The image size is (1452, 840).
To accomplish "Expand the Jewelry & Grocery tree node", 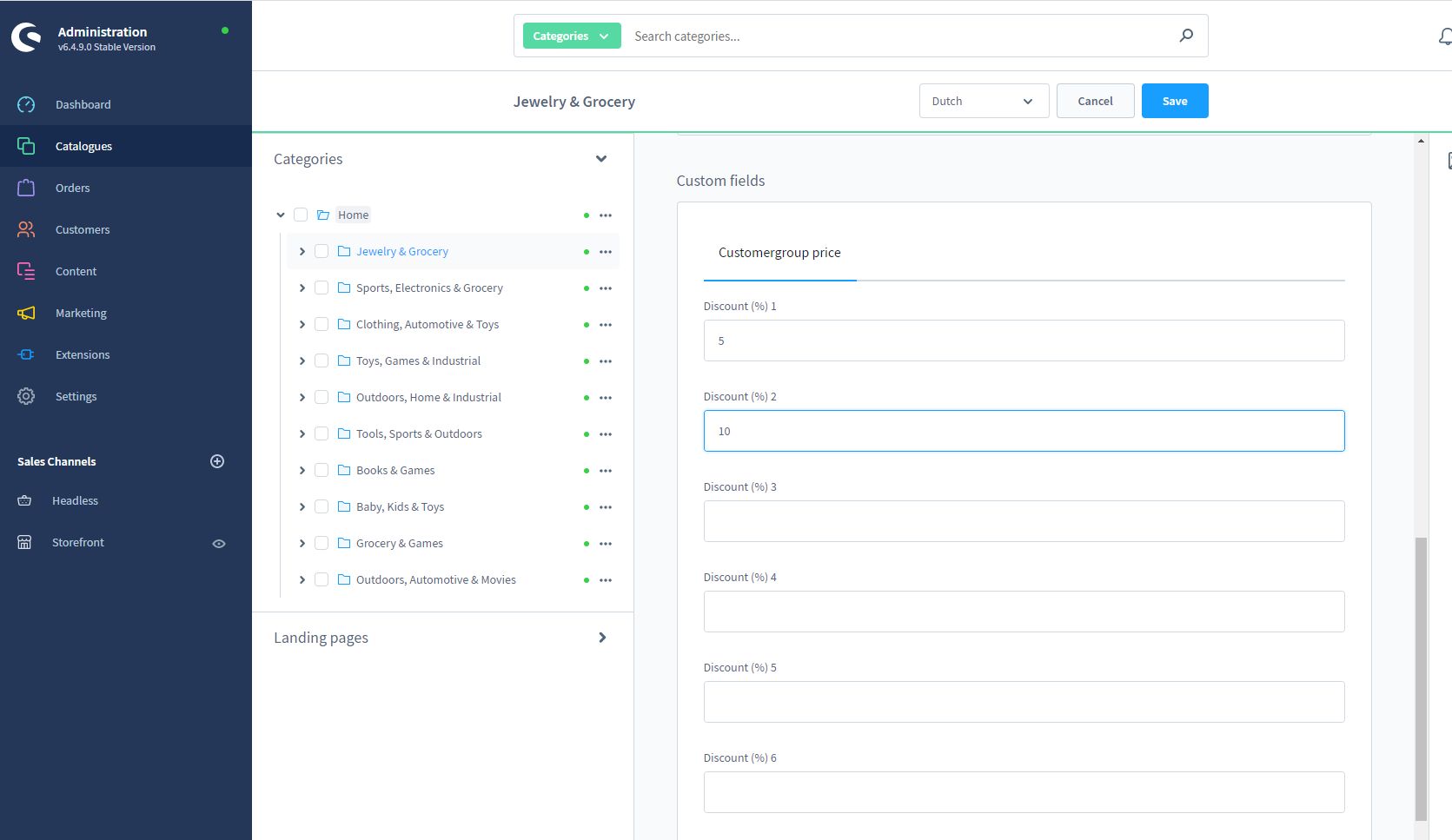I will click(x=302, y=251).
